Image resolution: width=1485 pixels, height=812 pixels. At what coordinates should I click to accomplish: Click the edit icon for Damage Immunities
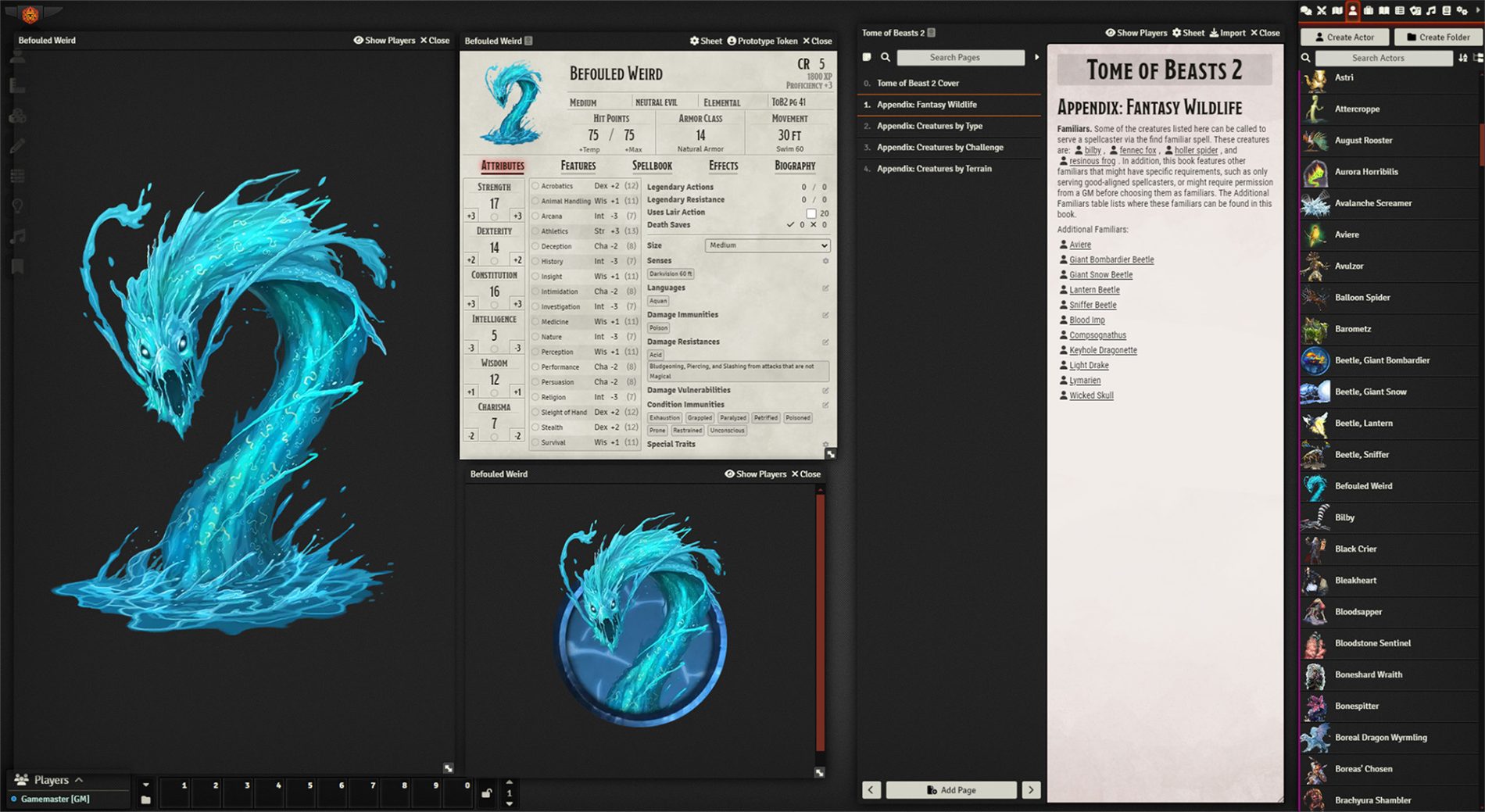(825, 315)
